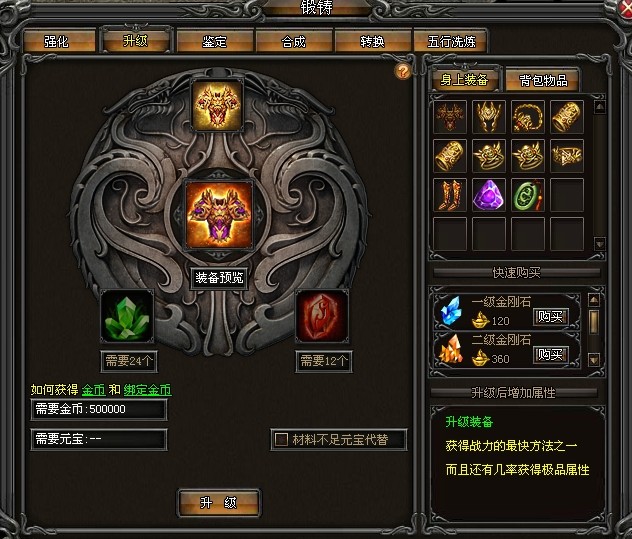
Task: Select the green crystal material slot
Action: [x=127, y=316]
